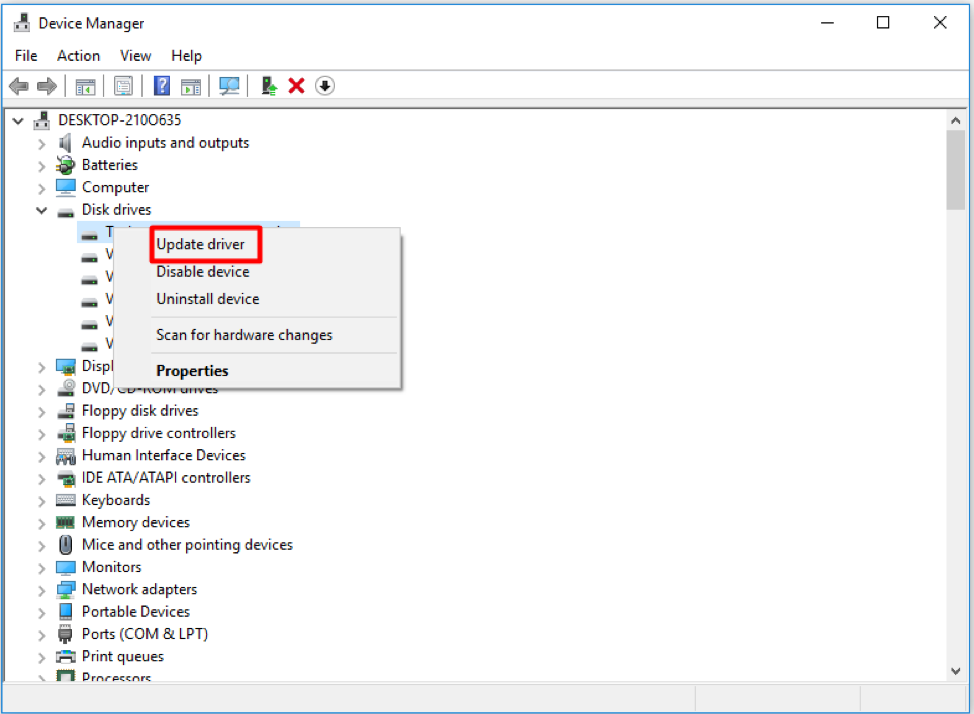This screenshot has height=714, width=974.
Task: Expand the Batteries node chevron
Action: click(42, 167)
